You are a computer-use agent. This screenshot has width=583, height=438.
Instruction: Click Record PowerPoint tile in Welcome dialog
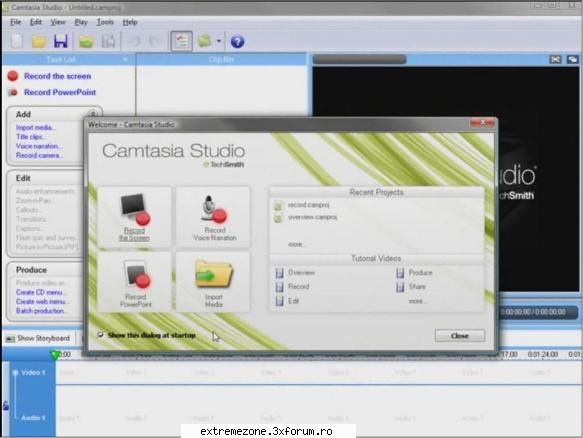134,282
